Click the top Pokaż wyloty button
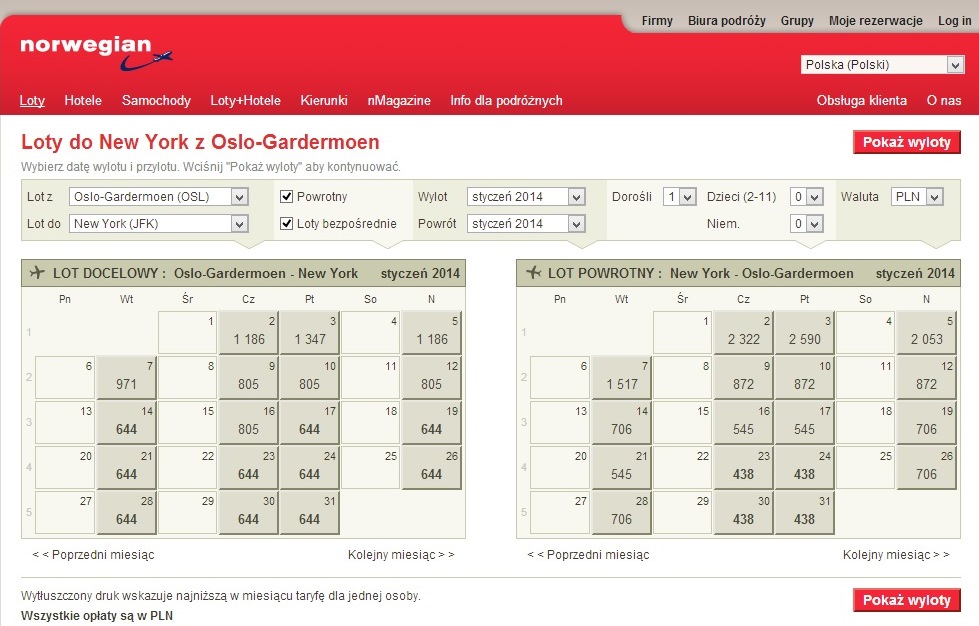Screen dimensions: 979x626 tap(907, 142)
